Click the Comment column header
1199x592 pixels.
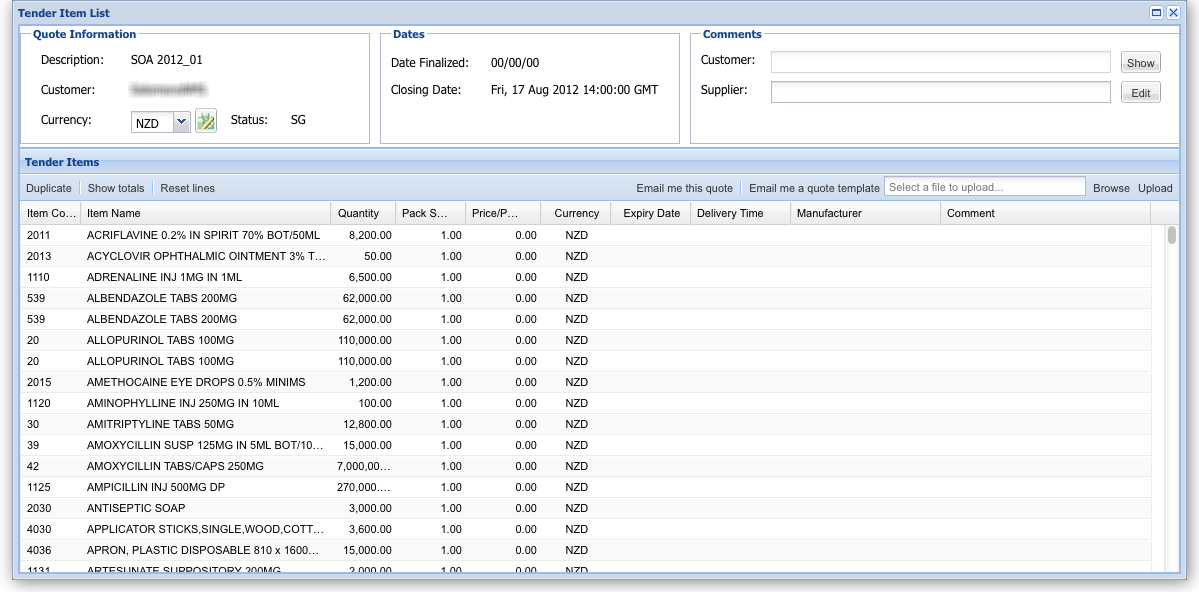click(x=1045, y=213)
